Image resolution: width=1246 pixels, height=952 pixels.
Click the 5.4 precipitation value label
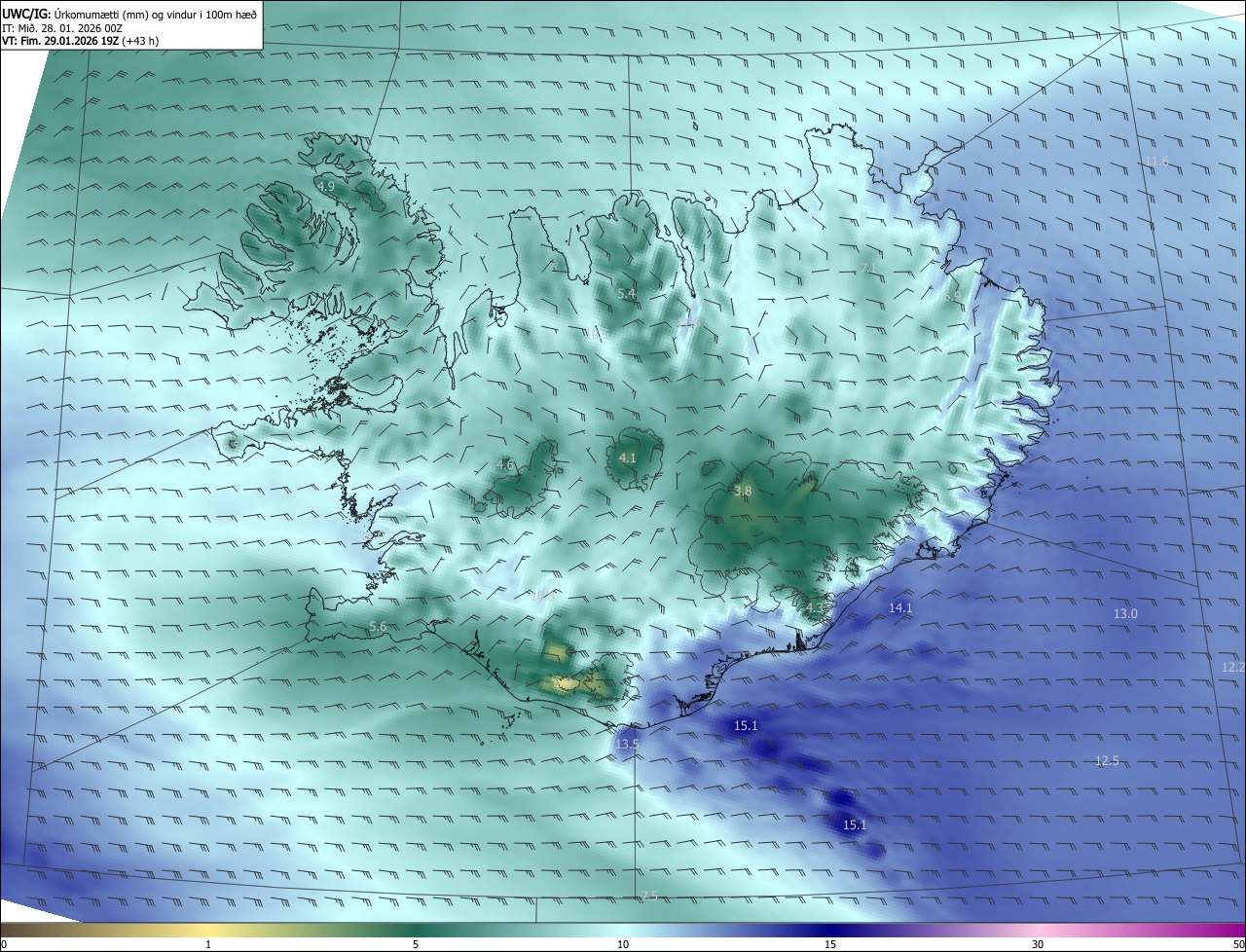(x=626, y=293)
